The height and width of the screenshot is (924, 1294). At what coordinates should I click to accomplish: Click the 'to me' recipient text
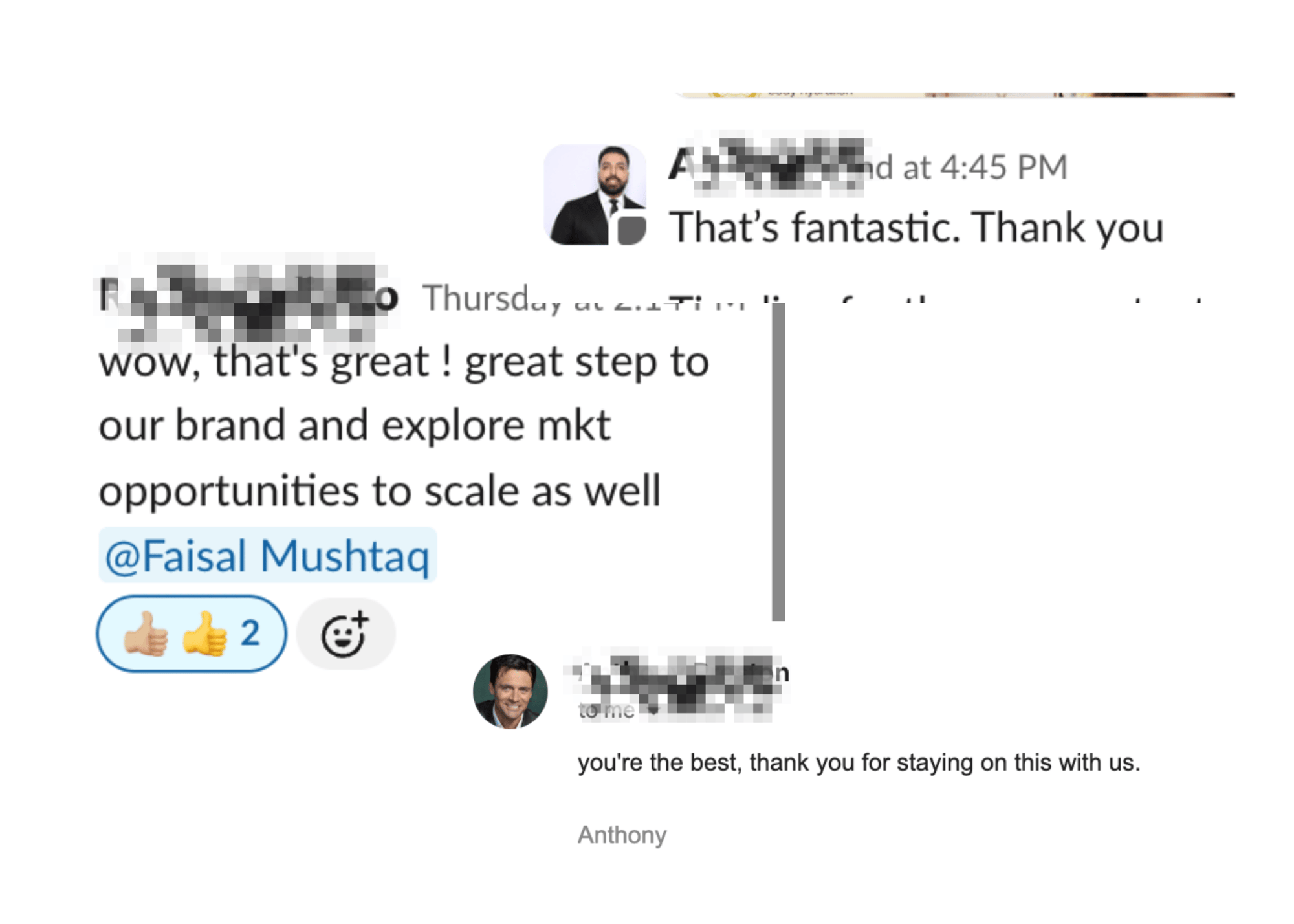click(x=606, y=711)
